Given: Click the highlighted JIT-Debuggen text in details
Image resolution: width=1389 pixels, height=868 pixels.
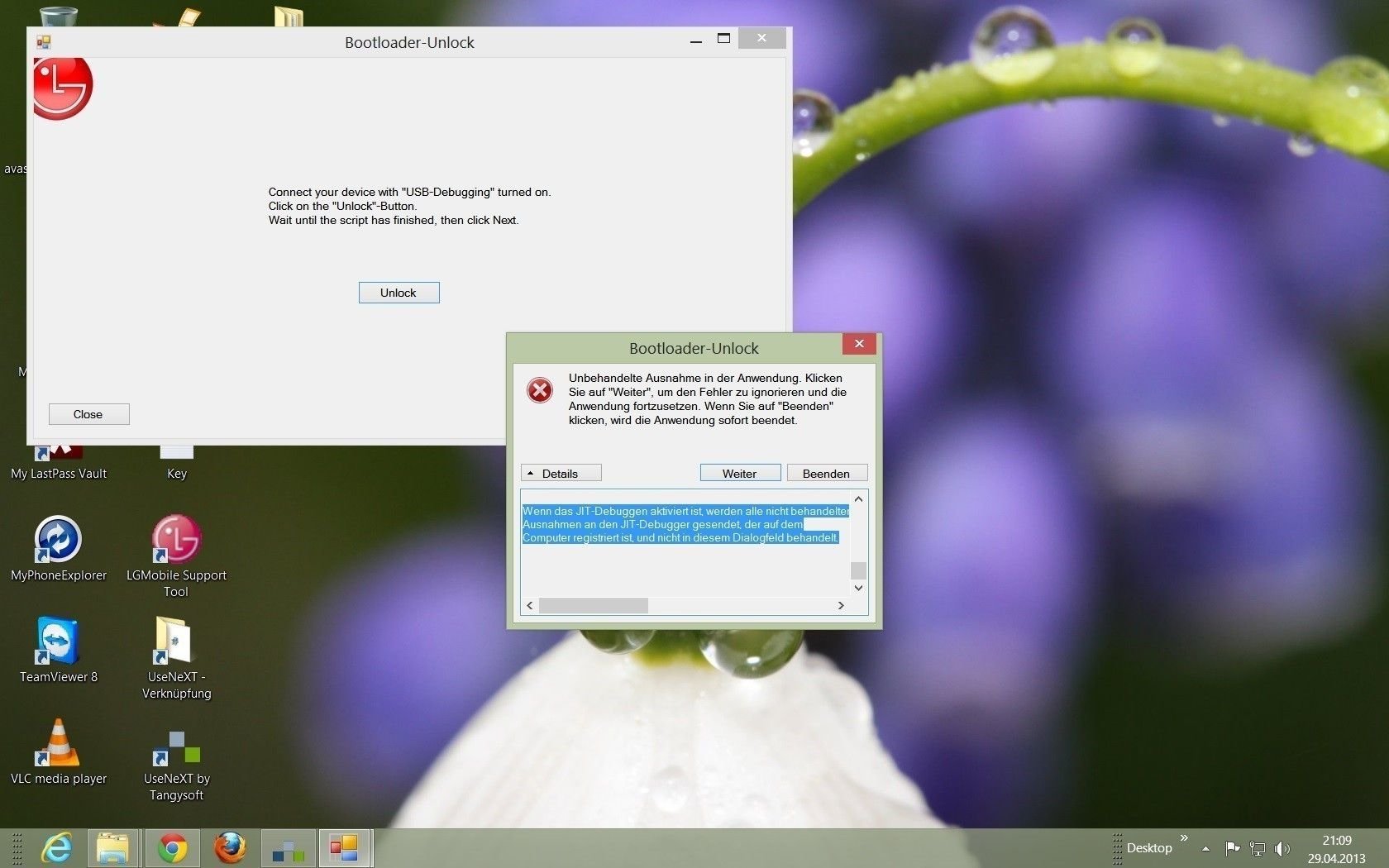Looking at the screenshot, I should pos(685,524).
